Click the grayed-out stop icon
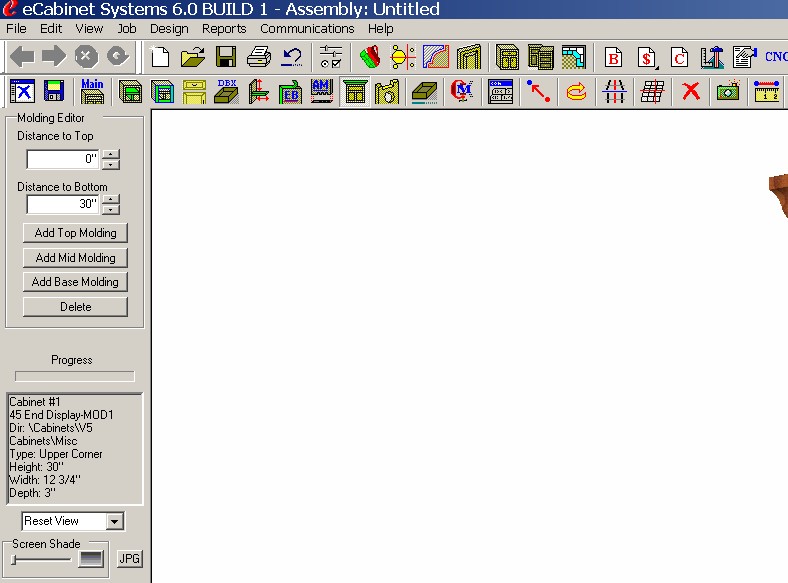The image size is (788, 583). pos(86,56)
